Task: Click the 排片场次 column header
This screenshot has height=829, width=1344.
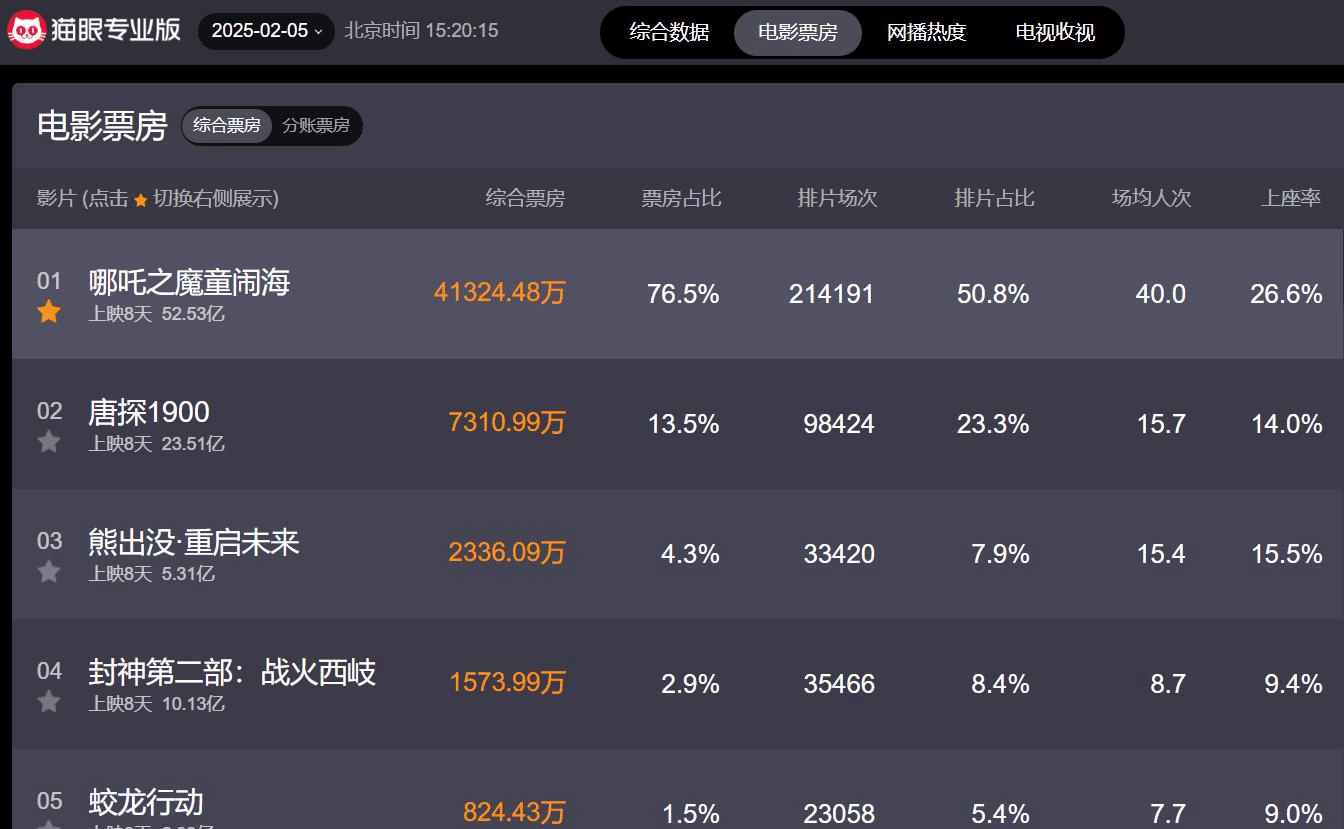Action: 837,198
